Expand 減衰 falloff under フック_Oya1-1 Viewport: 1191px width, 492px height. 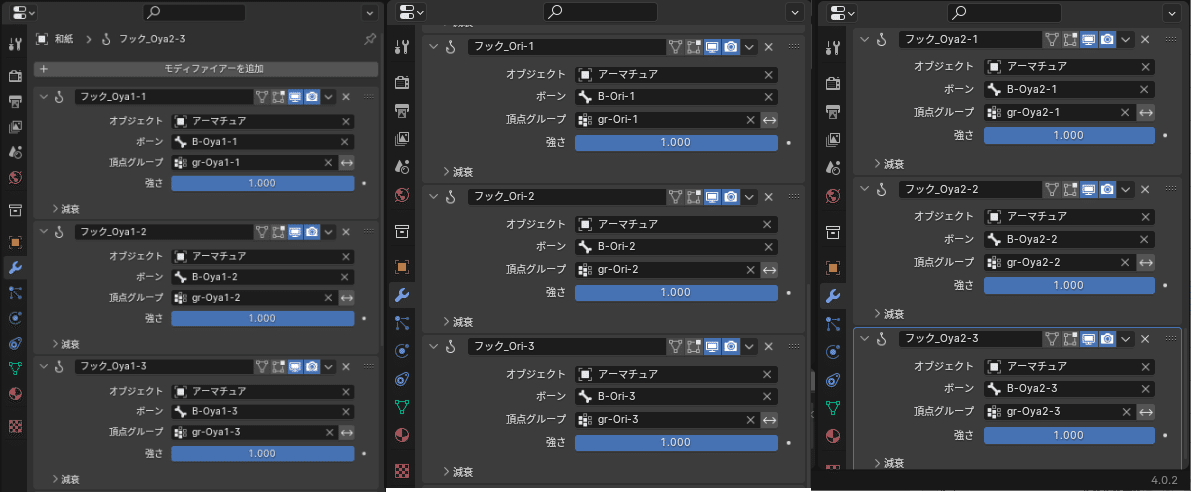[67, 209]
